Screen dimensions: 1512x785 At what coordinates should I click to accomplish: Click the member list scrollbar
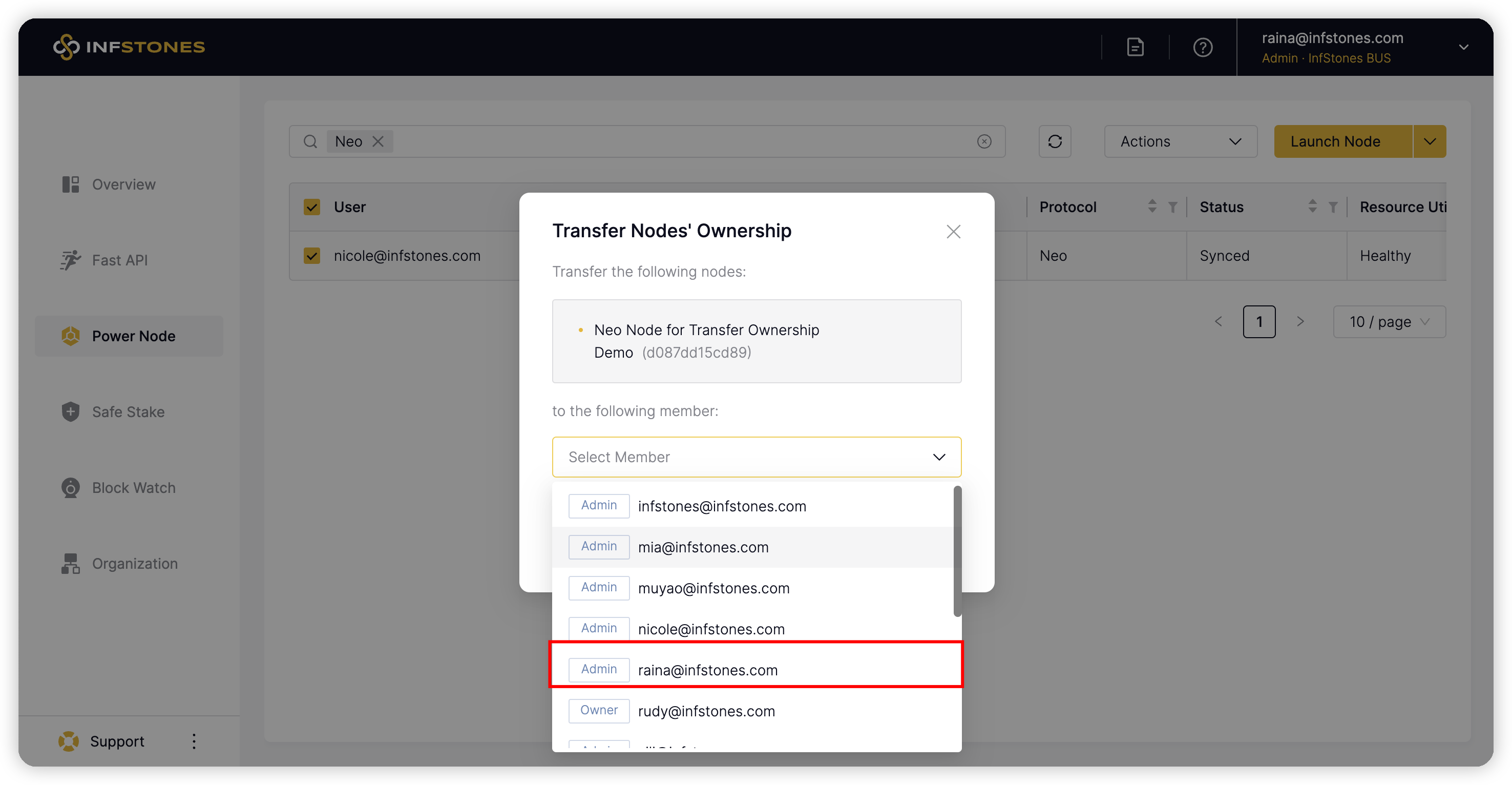[957, 551]
